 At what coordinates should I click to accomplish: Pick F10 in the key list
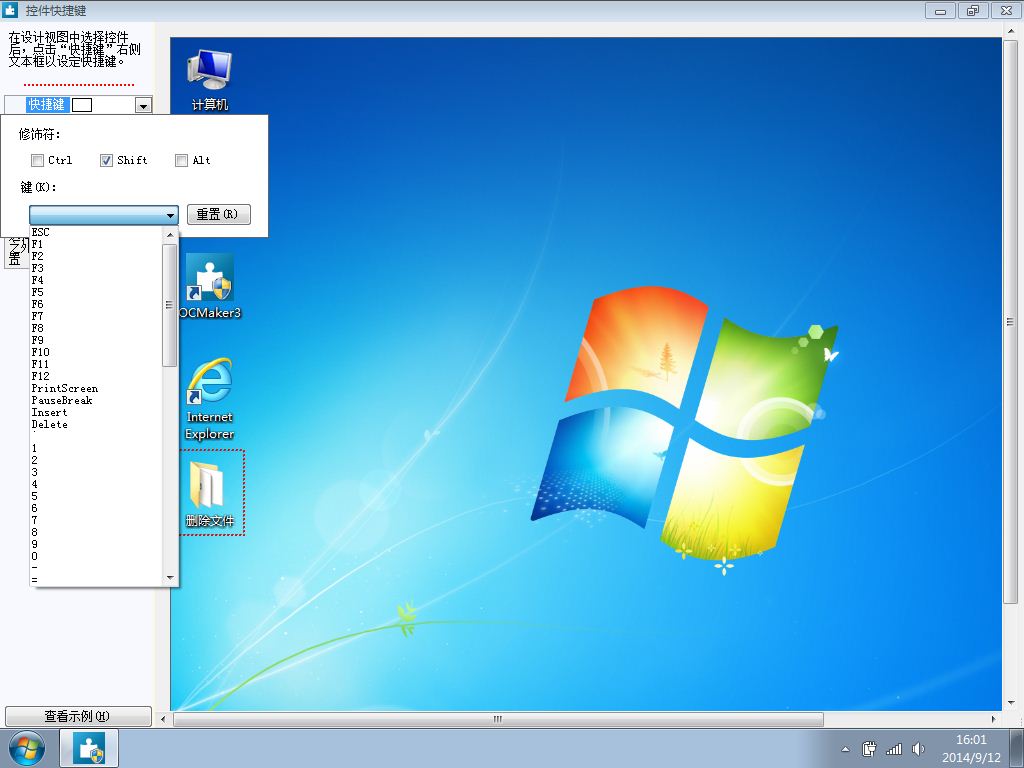(95, 352)
